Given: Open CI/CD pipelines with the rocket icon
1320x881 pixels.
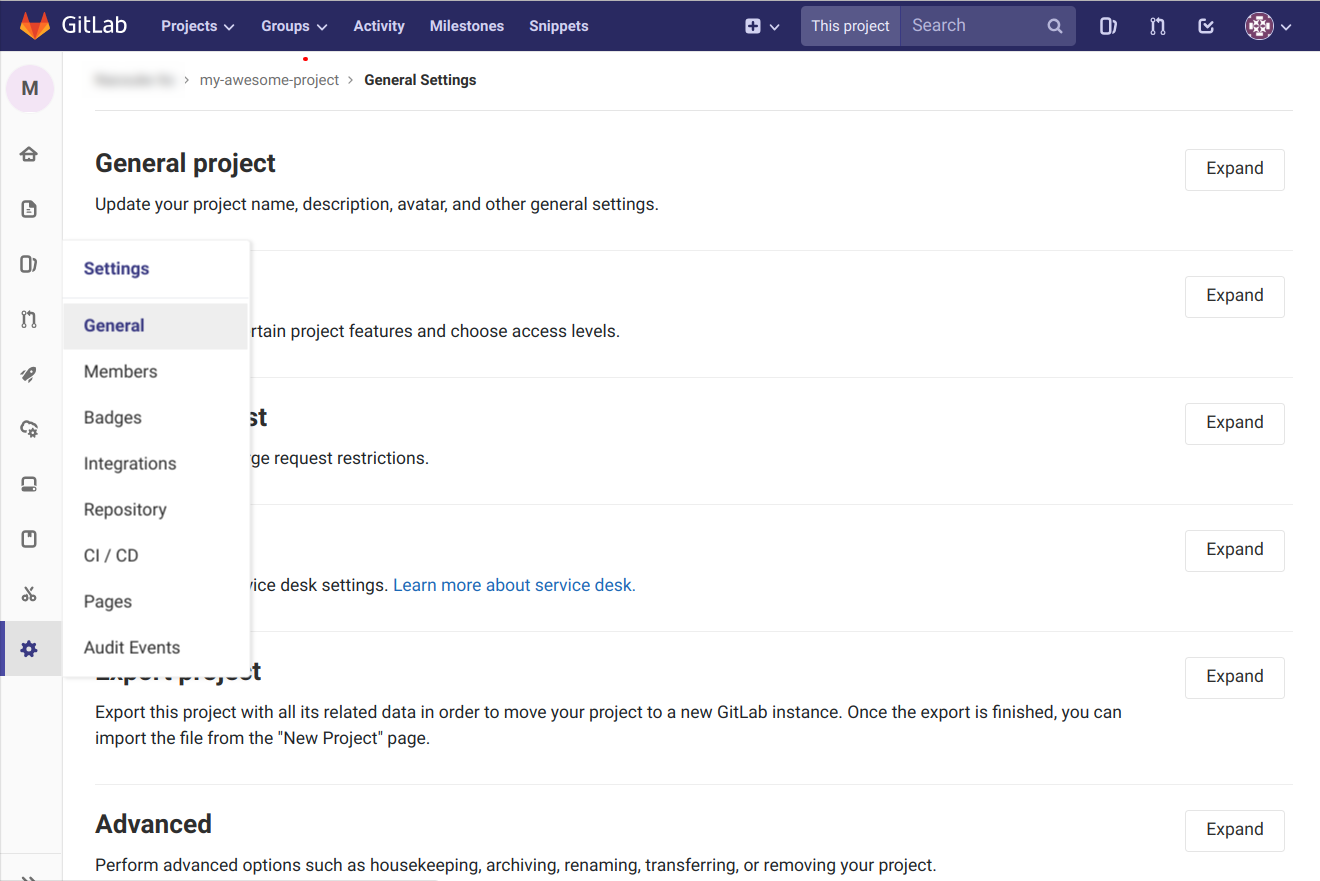Looking at the screenshot, I should click(x=30, y=373).
